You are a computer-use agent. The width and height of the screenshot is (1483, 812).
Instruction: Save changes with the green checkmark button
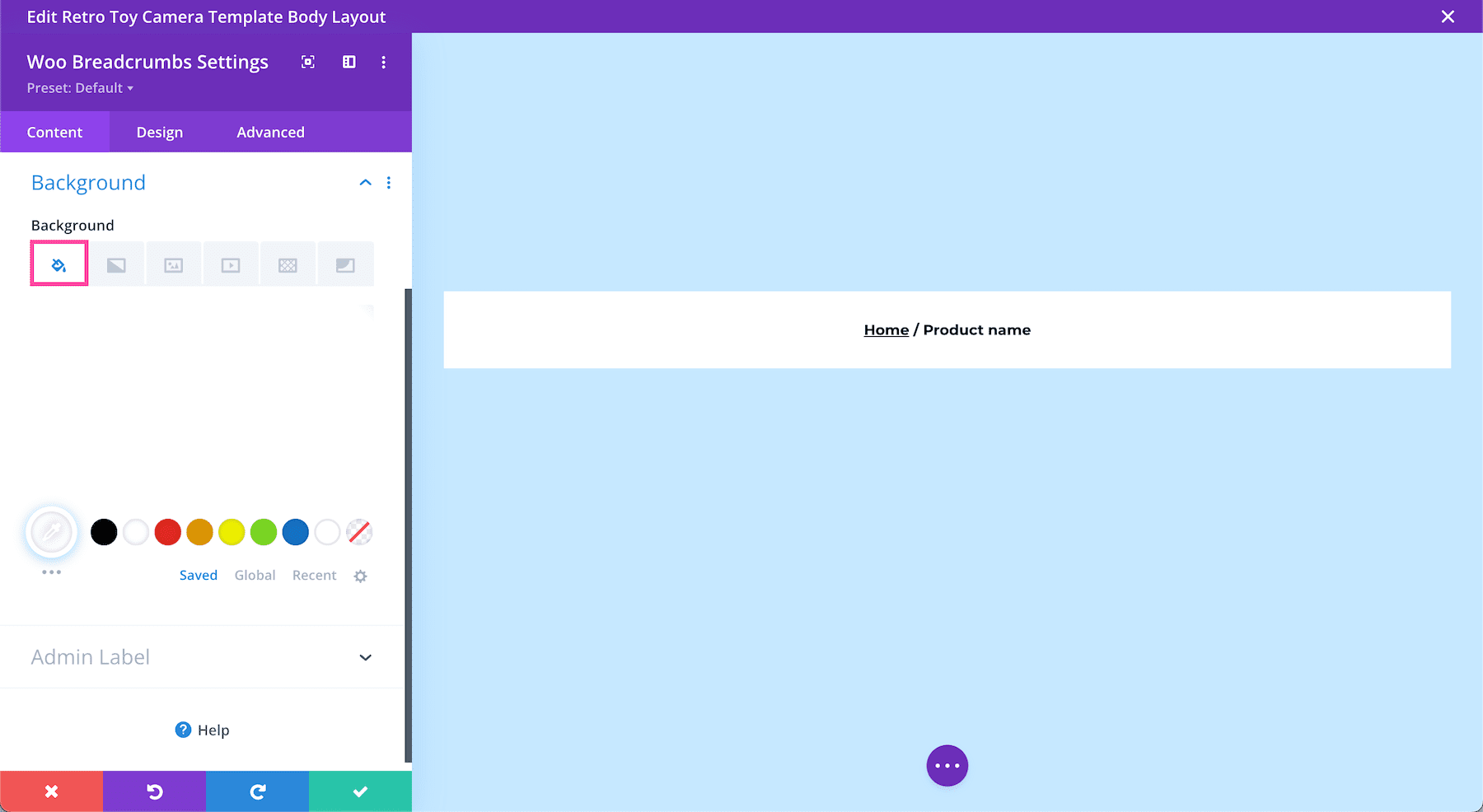(360, 791)
